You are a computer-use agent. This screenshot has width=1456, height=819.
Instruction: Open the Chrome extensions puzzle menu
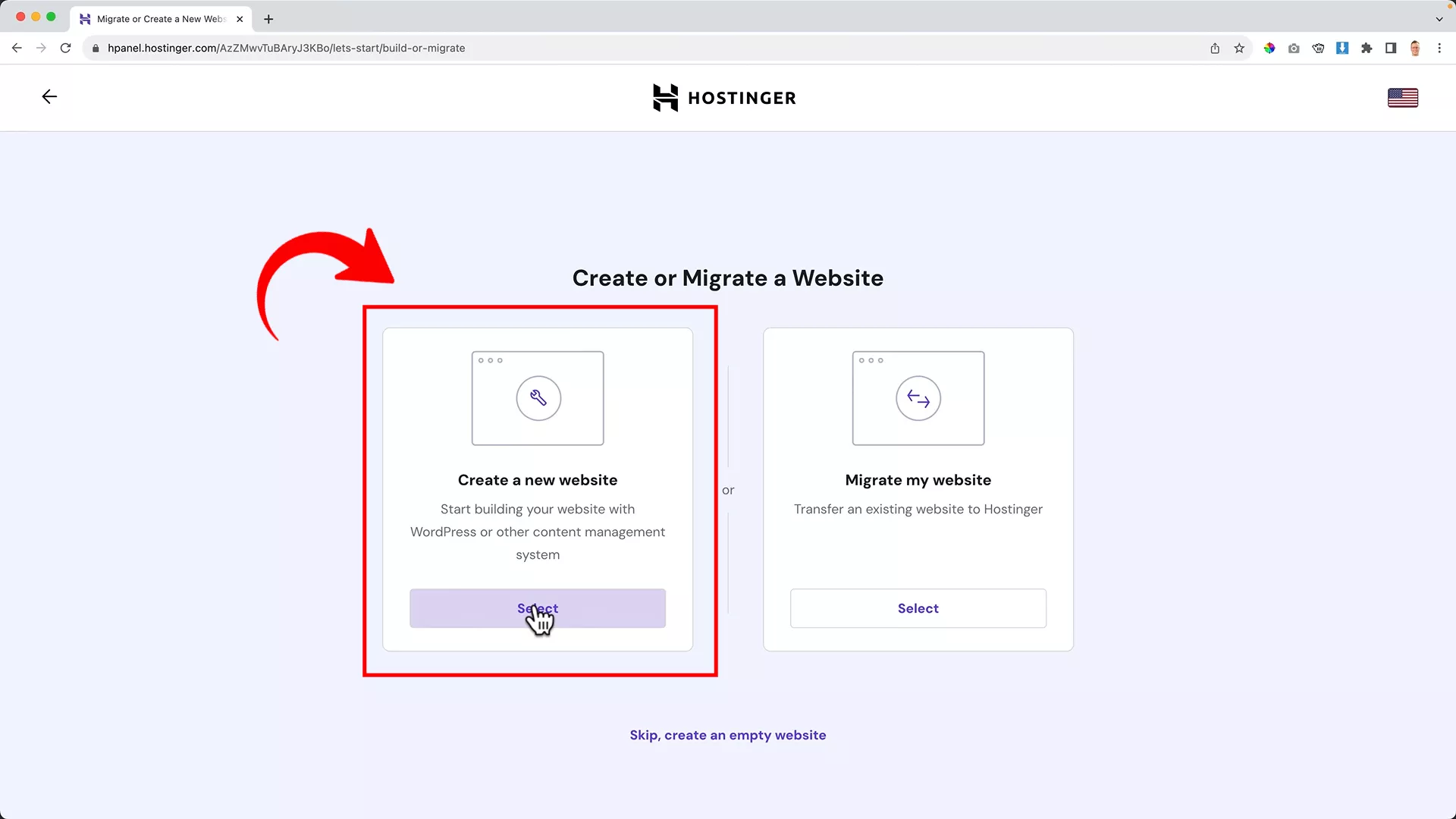(x=1367, y=48)
